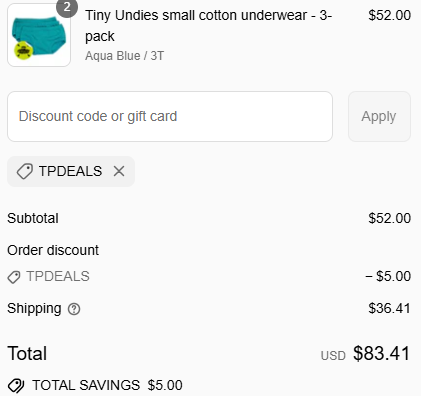
Task: Click the $83.41 total amount
Action: click(382, 353)
